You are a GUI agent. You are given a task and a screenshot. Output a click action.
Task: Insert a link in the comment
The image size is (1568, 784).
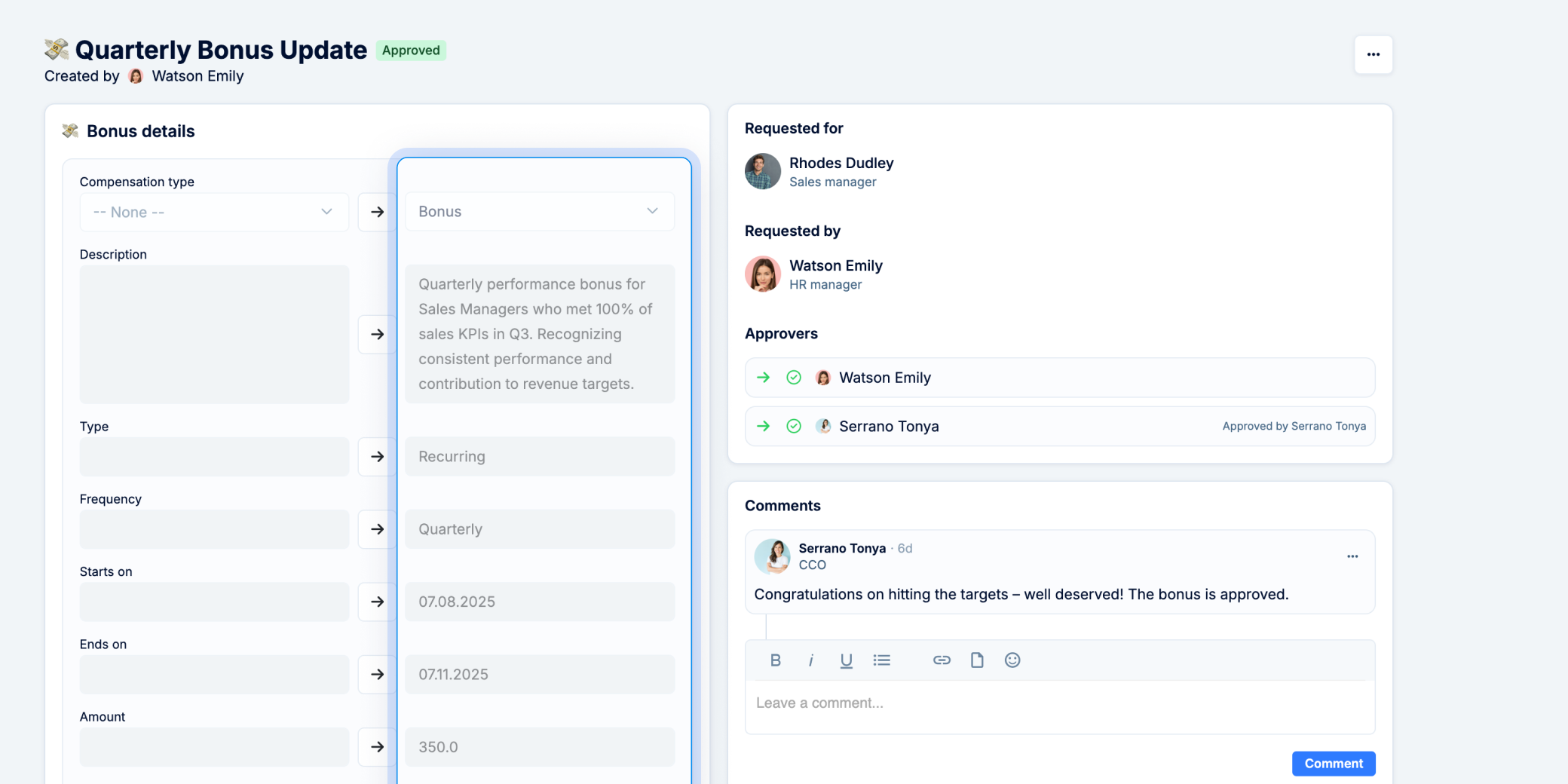coord(942,660)
